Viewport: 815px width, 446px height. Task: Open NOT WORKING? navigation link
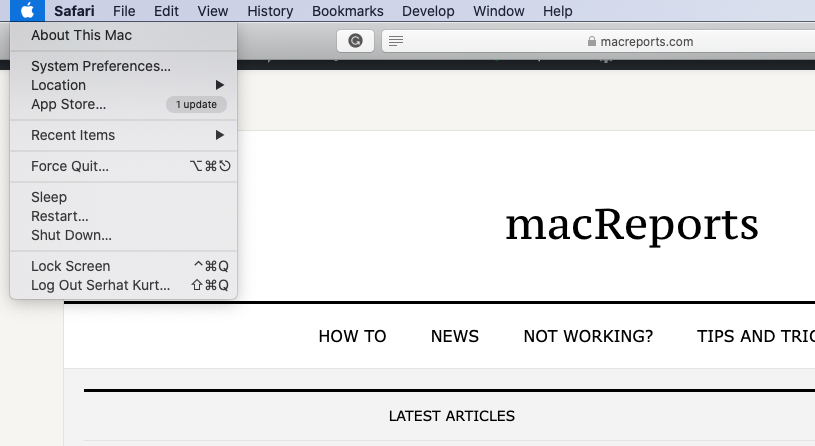[x=588, y=336]
